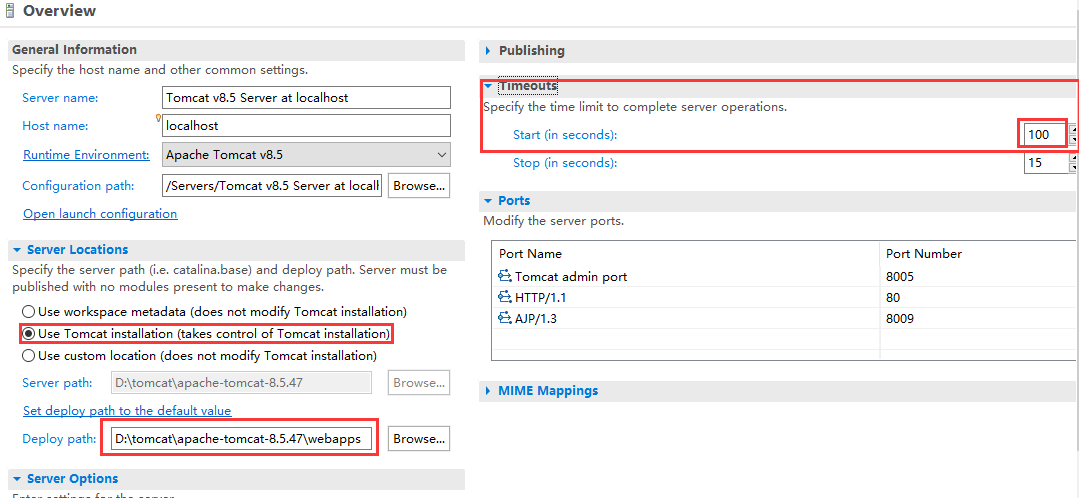Click the Stop (in seconds) label
The width and height of the screenshot is (1079, 498).
point(565,163)
